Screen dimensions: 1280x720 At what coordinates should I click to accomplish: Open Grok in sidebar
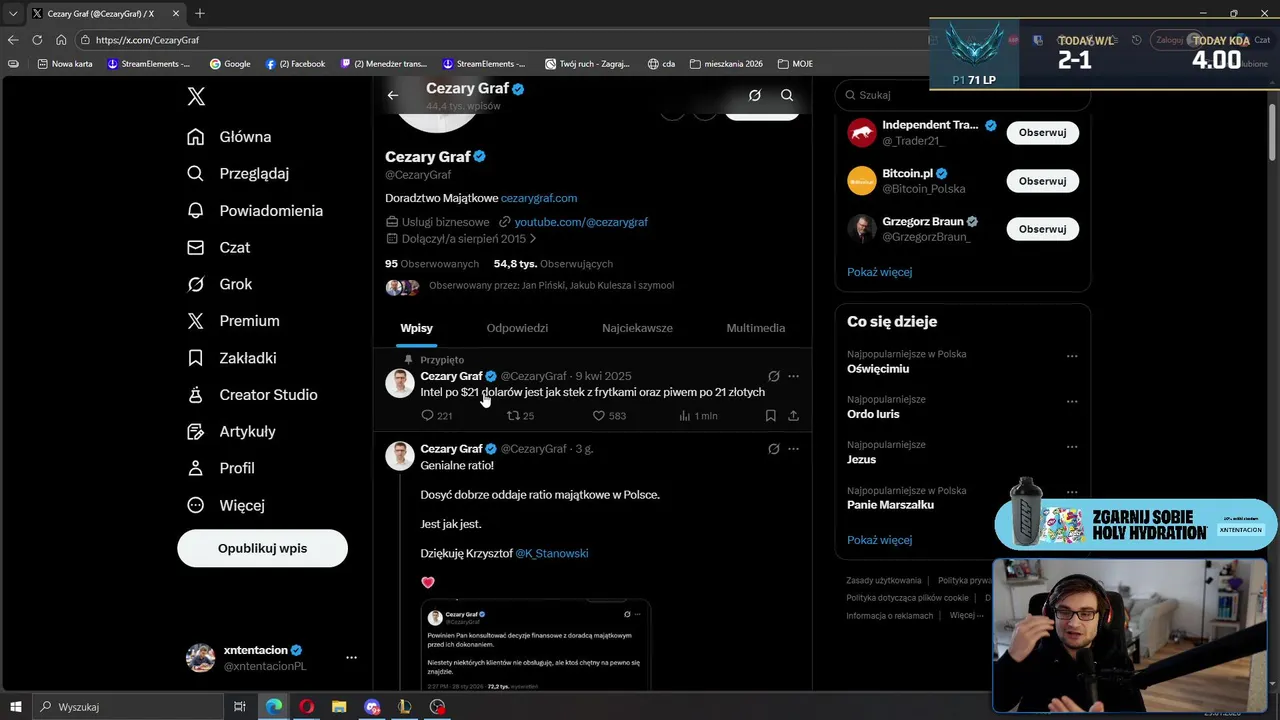tap(219, 284)
